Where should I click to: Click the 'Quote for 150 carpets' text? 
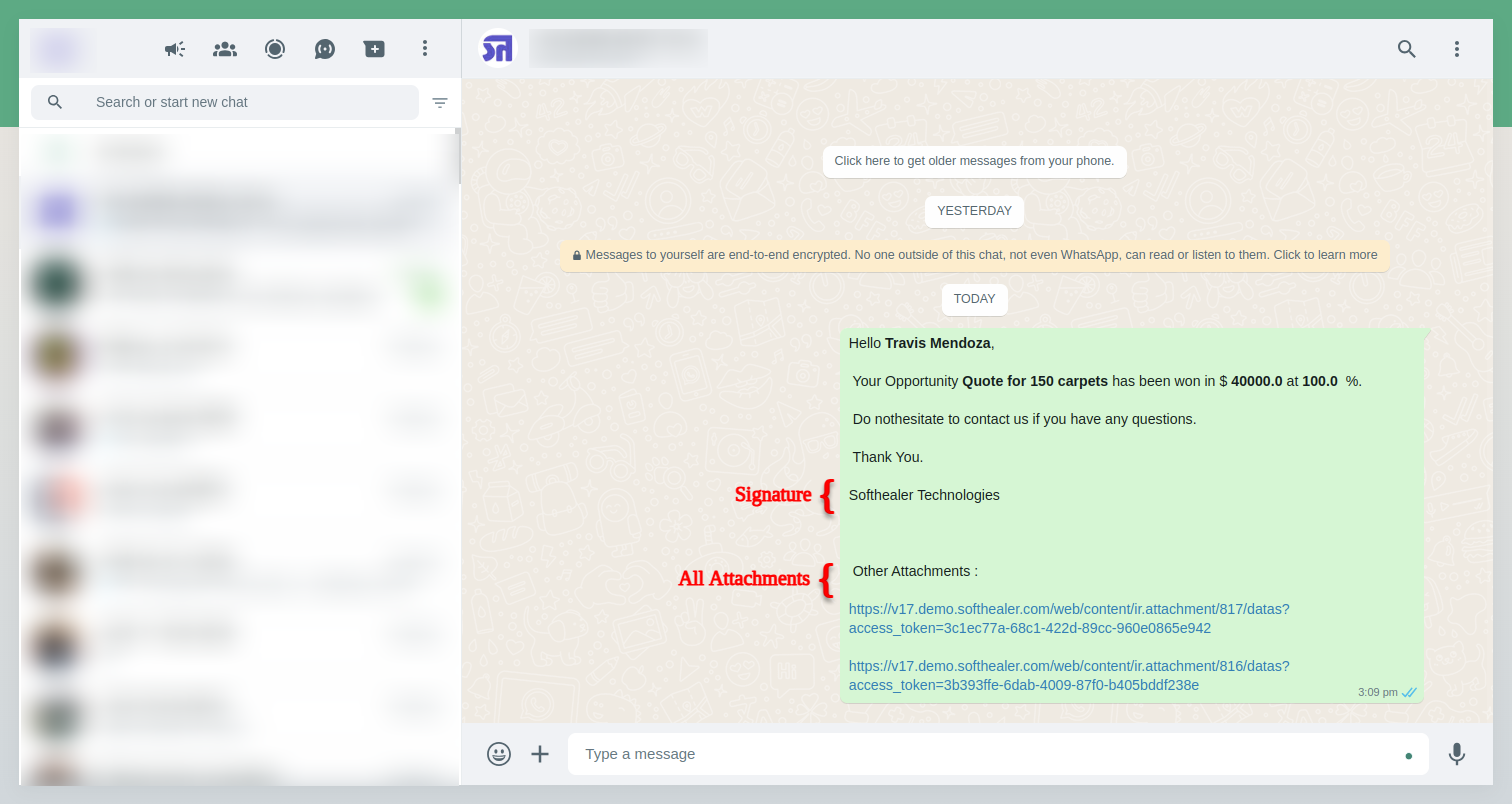(x=1035, y=381)
